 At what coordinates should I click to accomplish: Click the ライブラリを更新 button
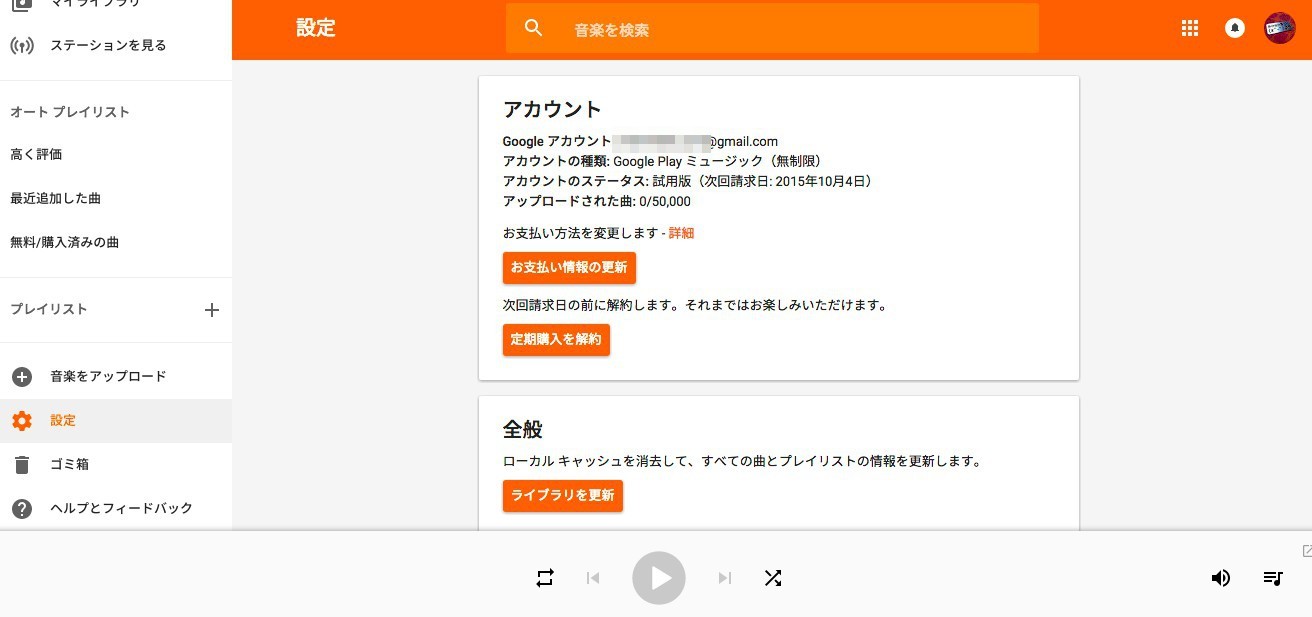pyautogui.click(x=563, y=496)
